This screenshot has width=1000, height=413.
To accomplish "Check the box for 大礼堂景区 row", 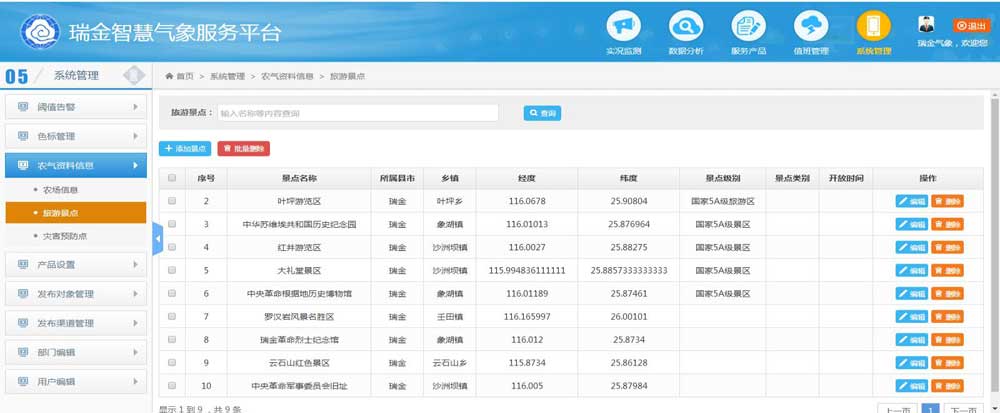I will pyautogui.click(x=172, y=270).
